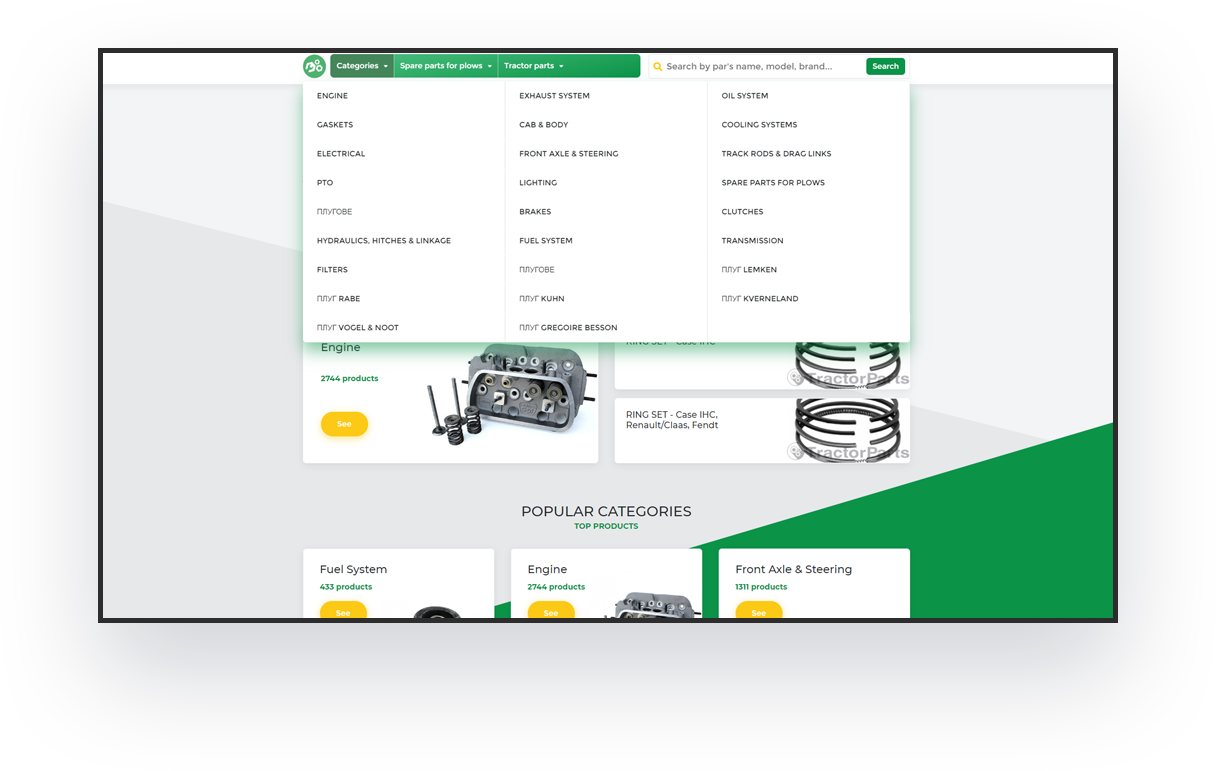Select the ELECTRICAL category
1216x771 pixels.
pos(340,153)
